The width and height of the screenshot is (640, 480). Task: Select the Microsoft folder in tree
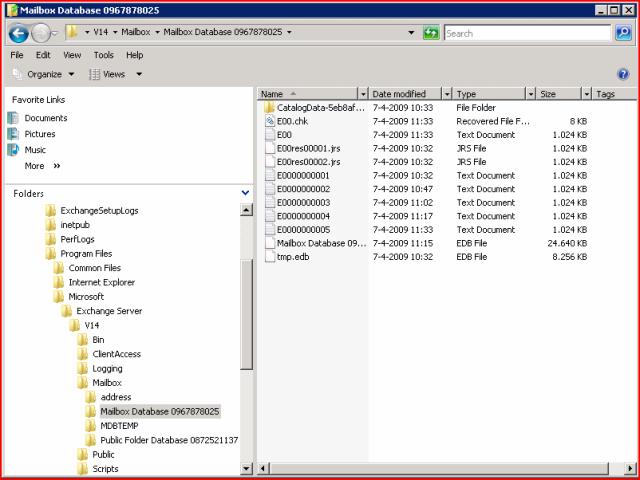click(86, 297)
